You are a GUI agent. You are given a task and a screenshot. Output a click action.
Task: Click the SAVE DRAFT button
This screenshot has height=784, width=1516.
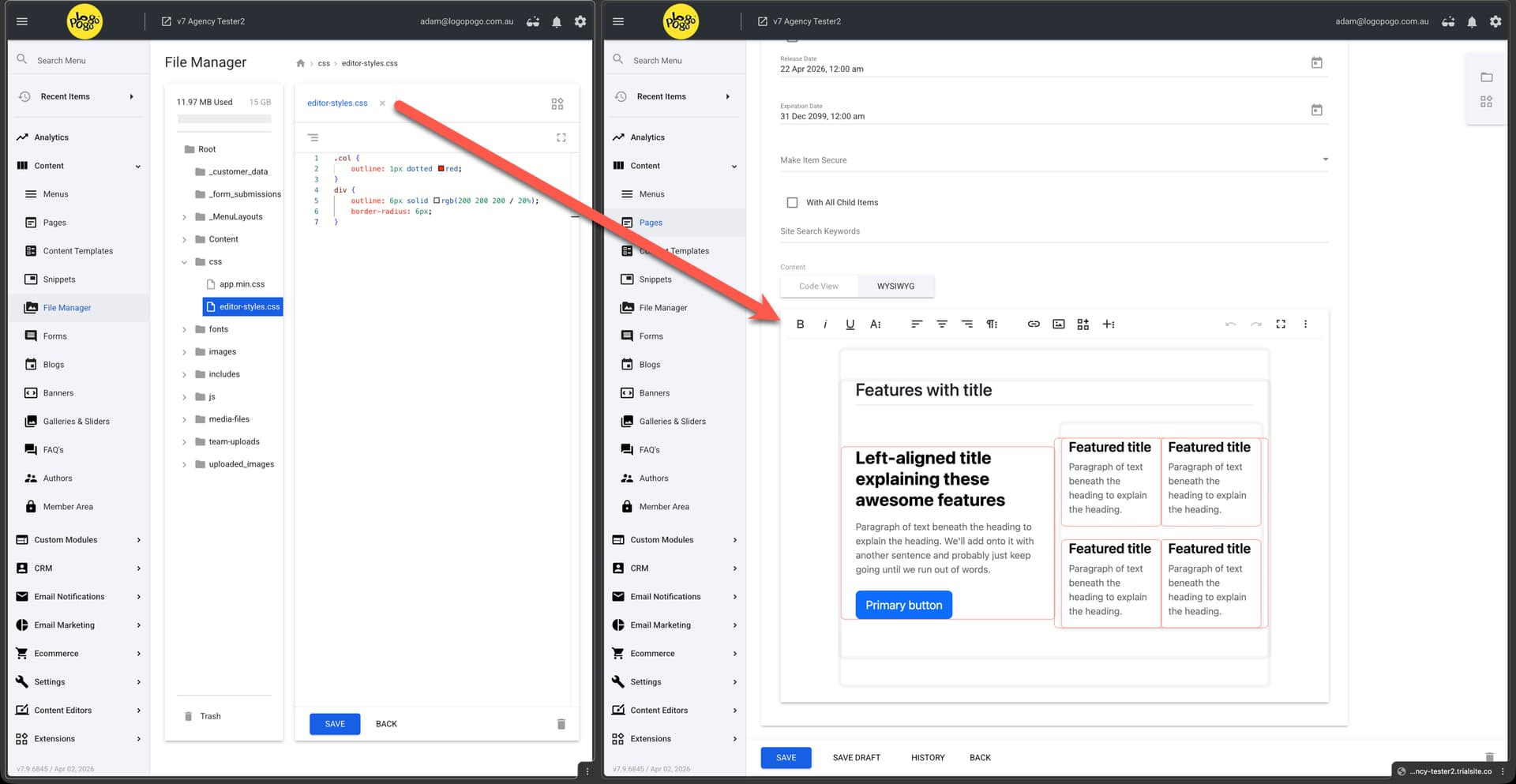(856, 757)
